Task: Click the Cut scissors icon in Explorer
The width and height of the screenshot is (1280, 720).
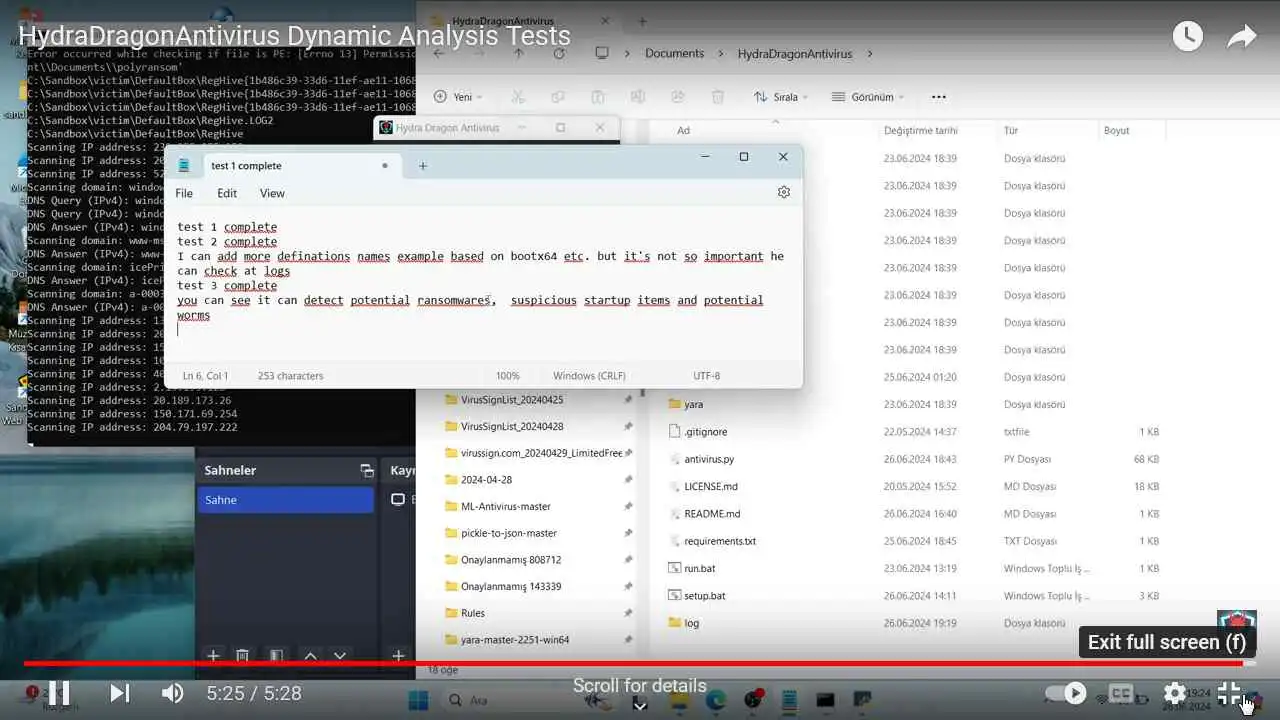Action: [x=517, y=97]
